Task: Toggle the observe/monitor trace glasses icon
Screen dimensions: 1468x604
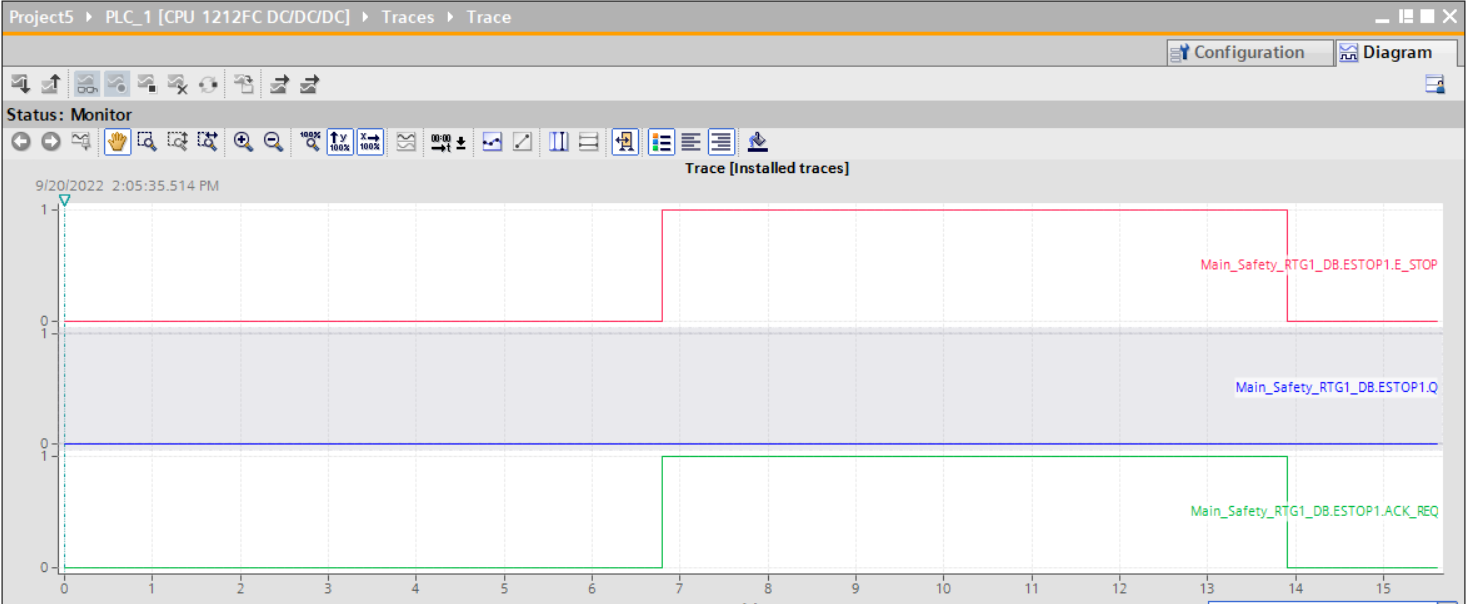Action: [x=87, y=84]
